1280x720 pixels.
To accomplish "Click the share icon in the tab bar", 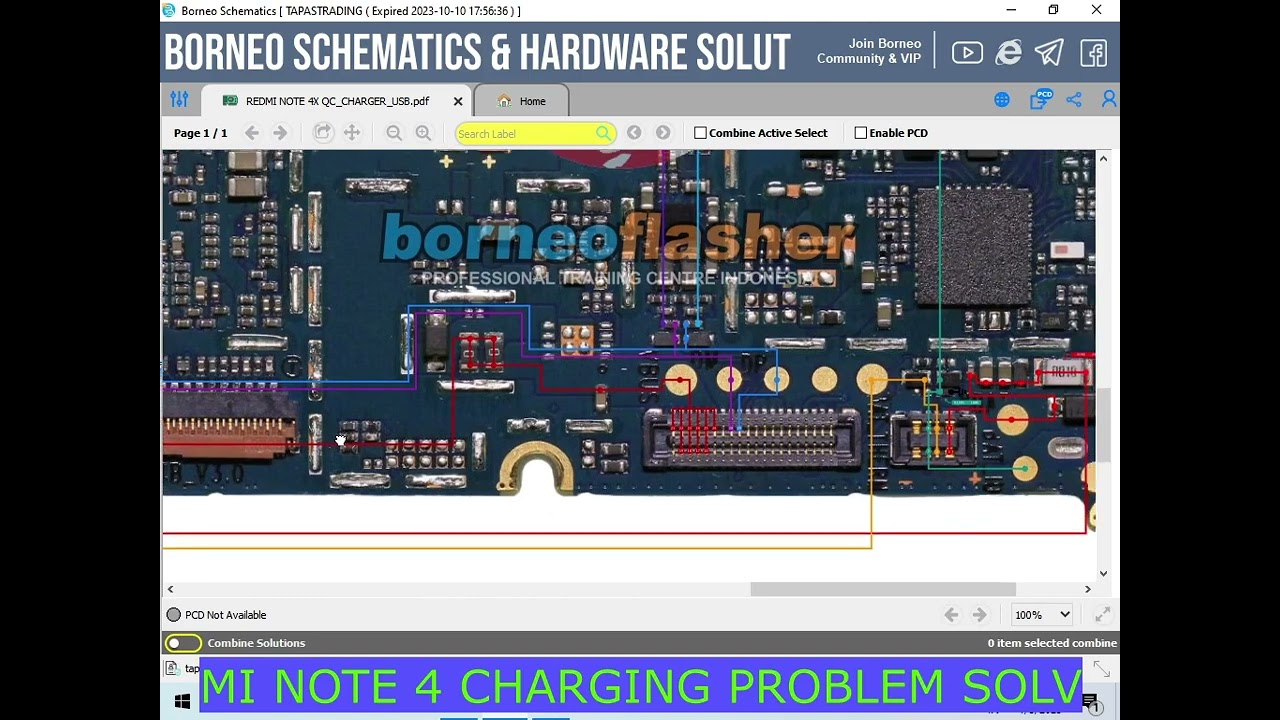I will click(1074, 100).
